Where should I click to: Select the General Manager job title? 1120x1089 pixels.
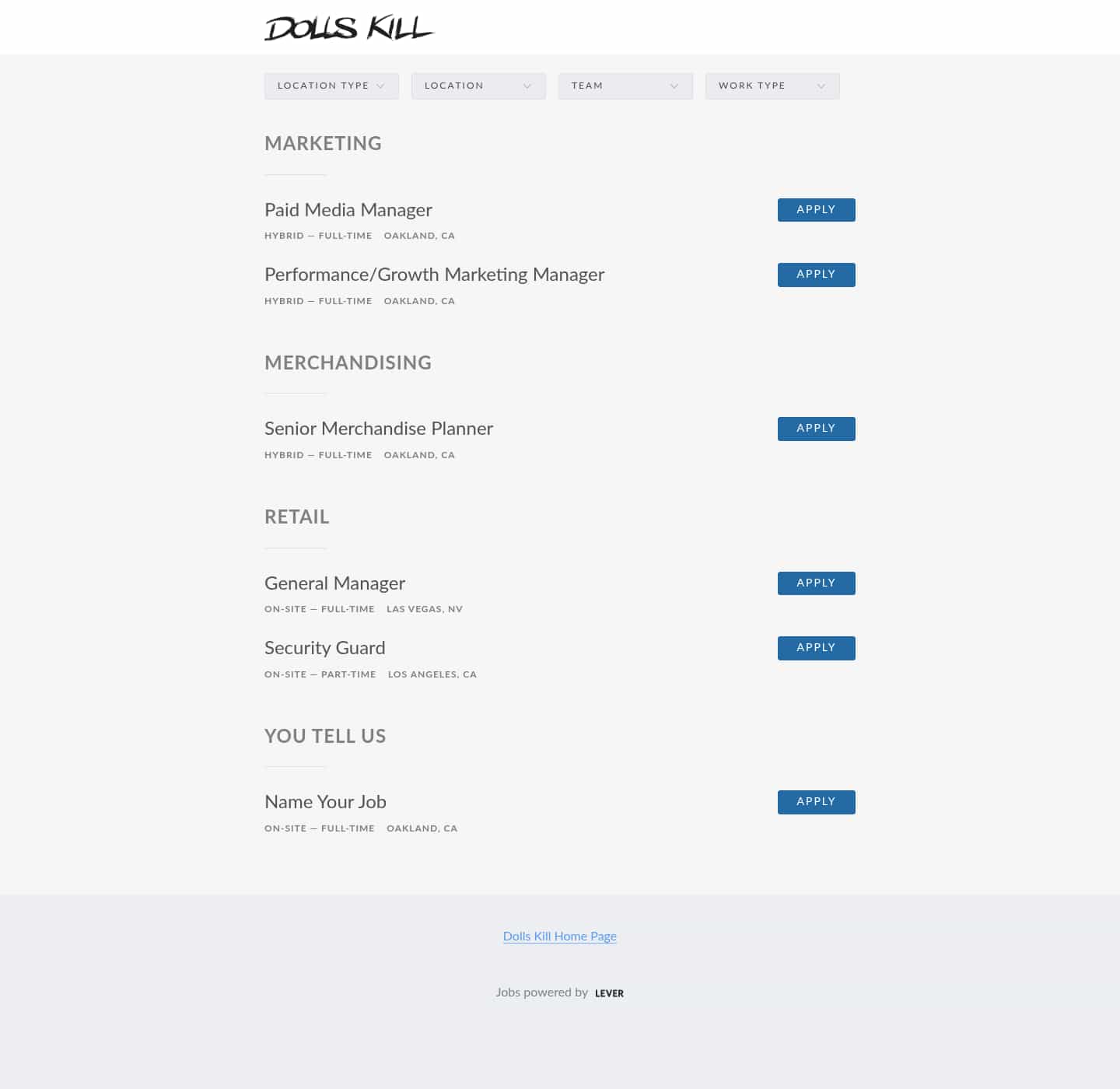pyautogui.click(x=334, y=583)
